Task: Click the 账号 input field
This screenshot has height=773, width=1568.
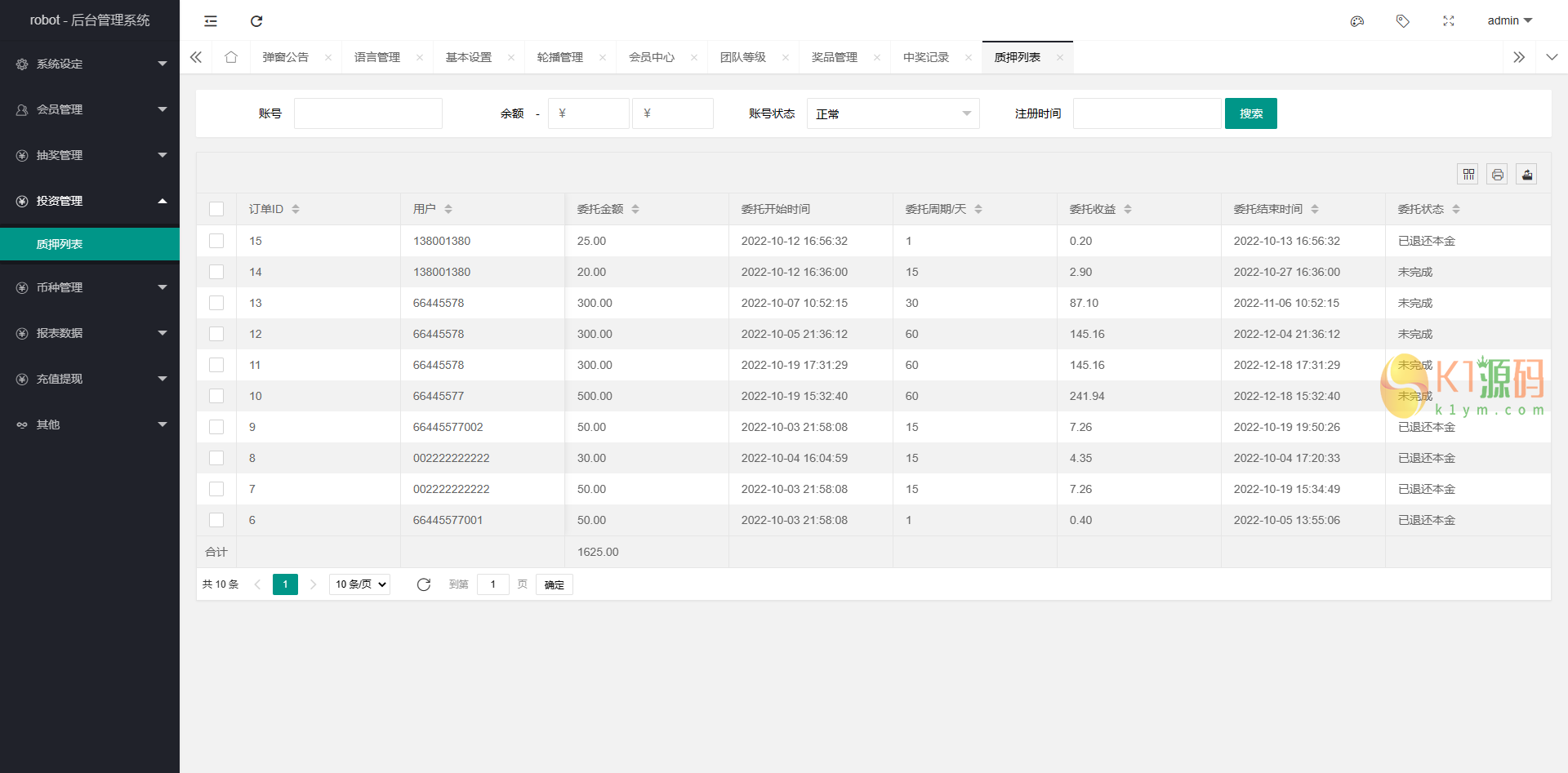Action: click(x=368, y=113)
